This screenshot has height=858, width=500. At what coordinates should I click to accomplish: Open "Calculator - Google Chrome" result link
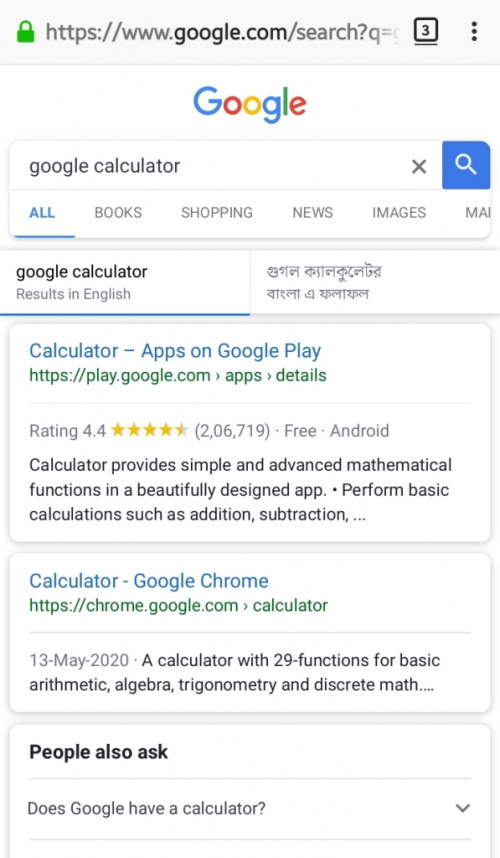click(x=149, y=581)
